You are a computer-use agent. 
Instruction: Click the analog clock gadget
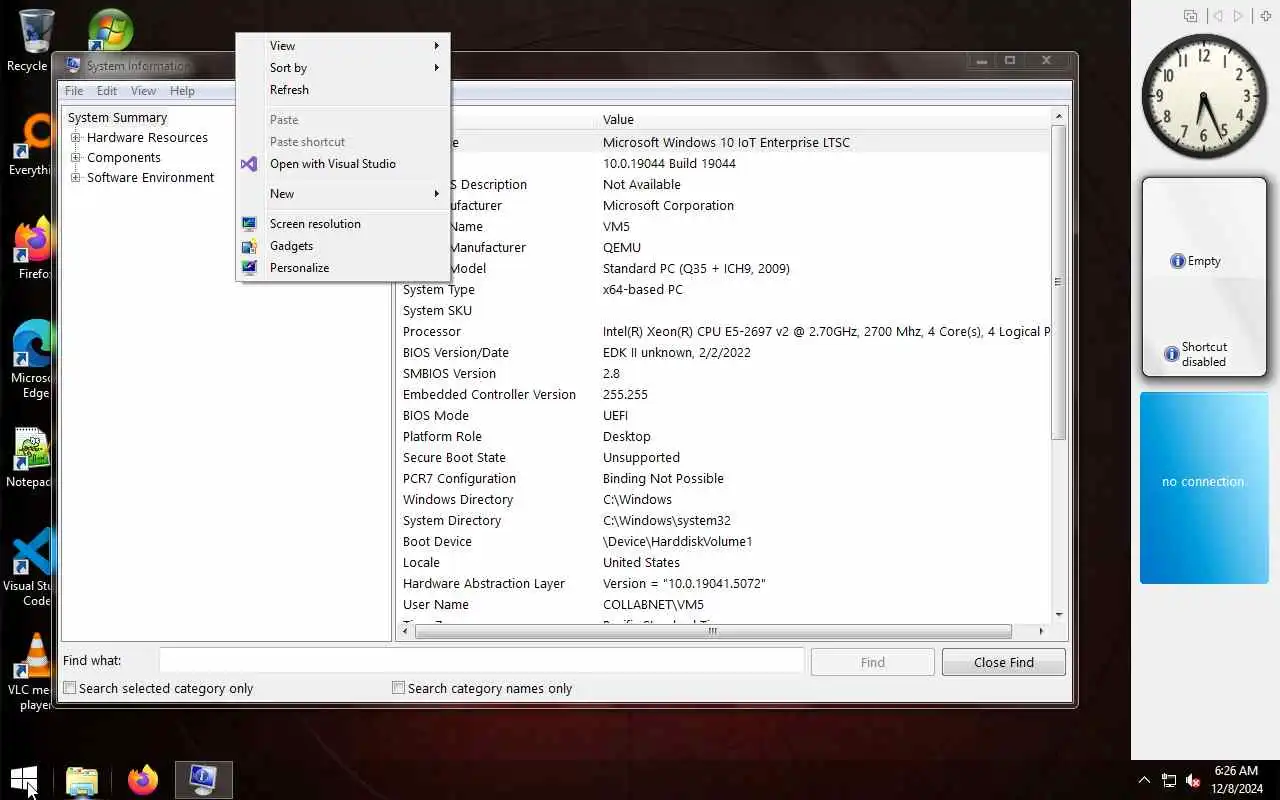pos(1203,97)
